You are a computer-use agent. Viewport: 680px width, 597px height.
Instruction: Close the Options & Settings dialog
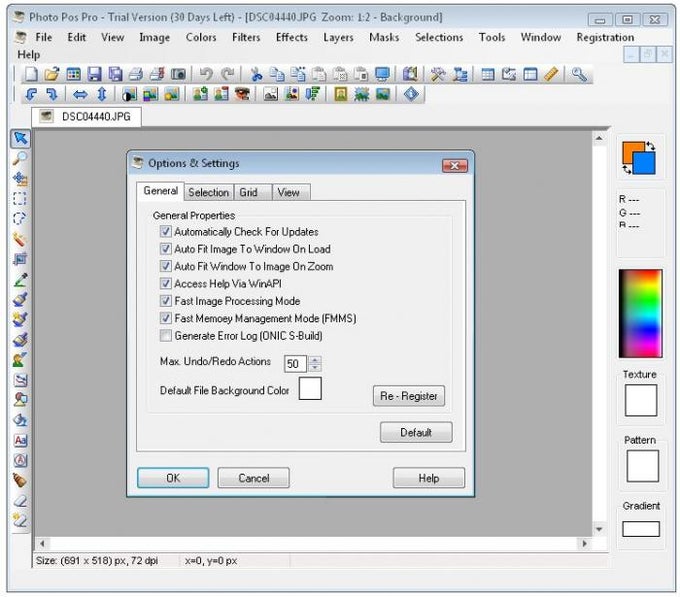click(x=455, y=166)
